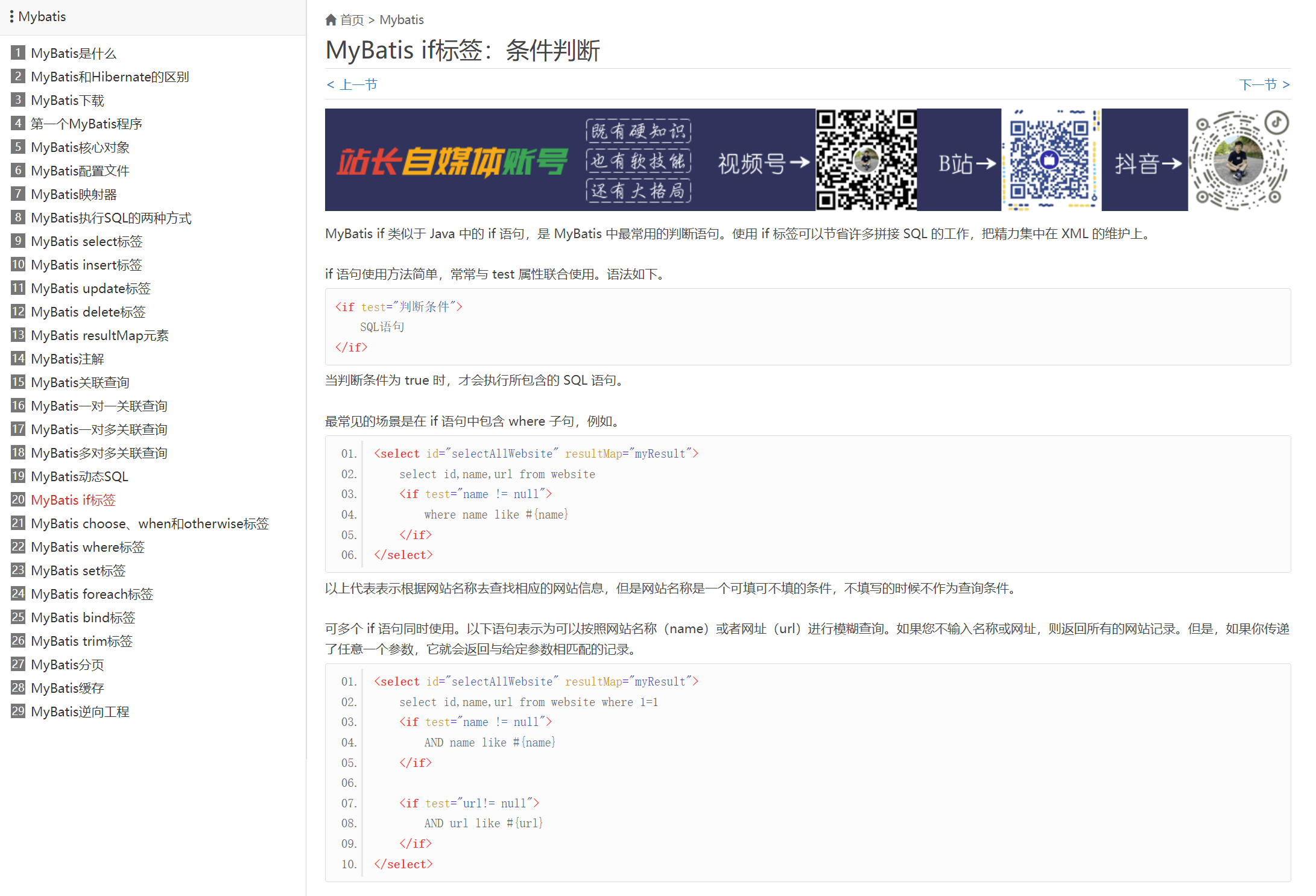Image resolution: width=1316 pixels, height=896 pixels.
Task: Click the B站 QR code image
Action: click(x=1050, y=160)
